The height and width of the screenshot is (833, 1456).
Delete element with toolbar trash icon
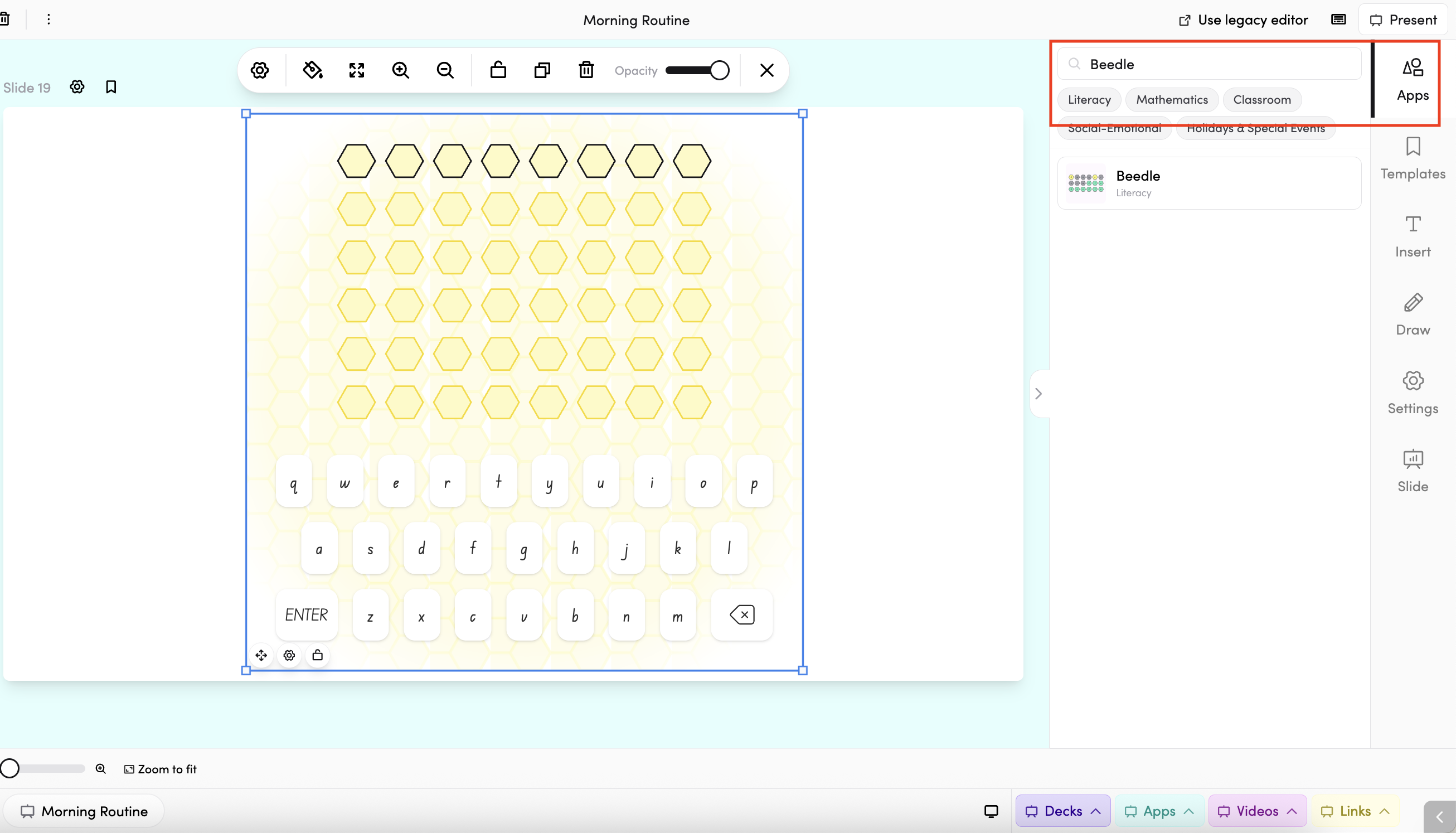pyautogui.click(x=586, y=70)
